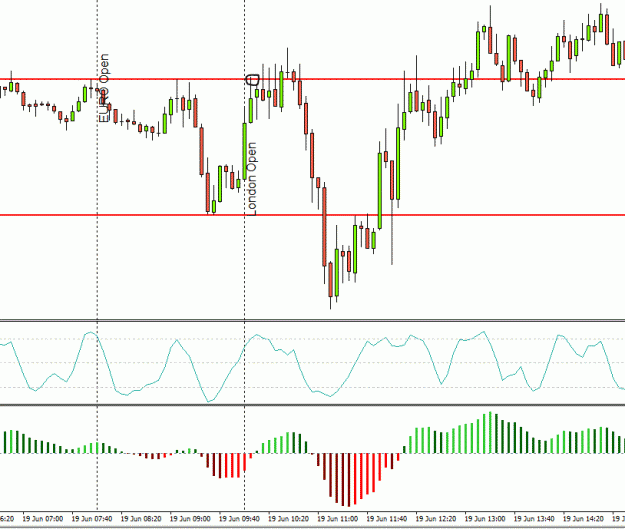Click the 'London Open' vertical label
Screen dimensions: 625x529
[x=252, y=179]
